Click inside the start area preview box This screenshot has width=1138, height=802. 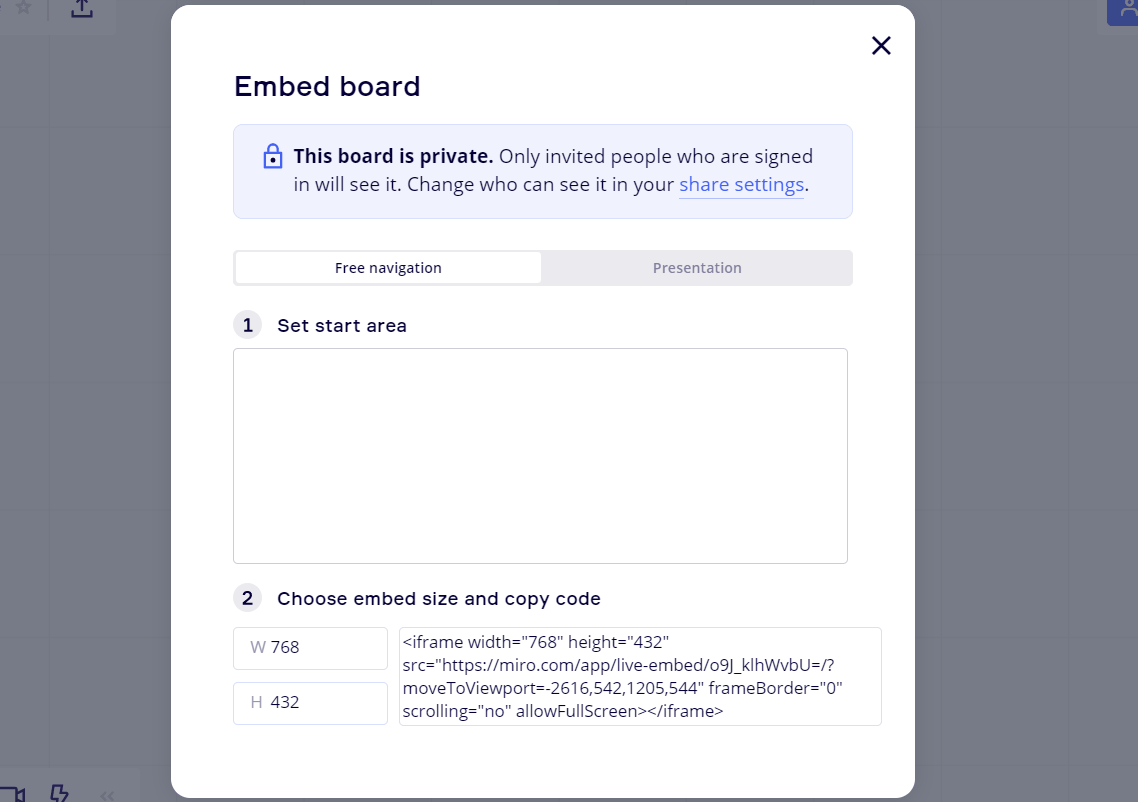pos(540,455)
